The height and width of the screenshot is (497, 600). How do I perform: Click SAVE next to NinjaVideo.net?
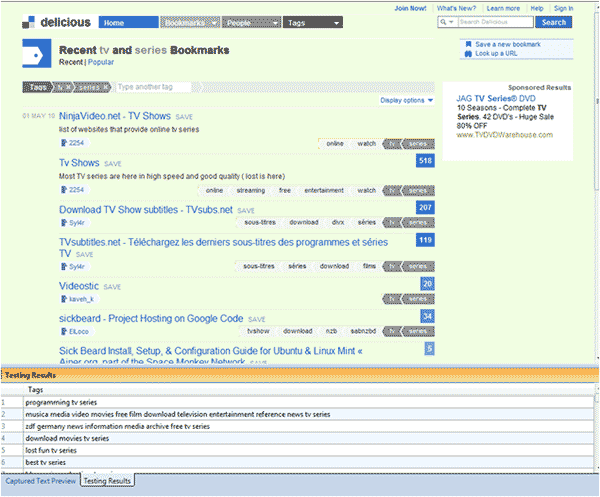pyautogui.click(x=184, y=117)
